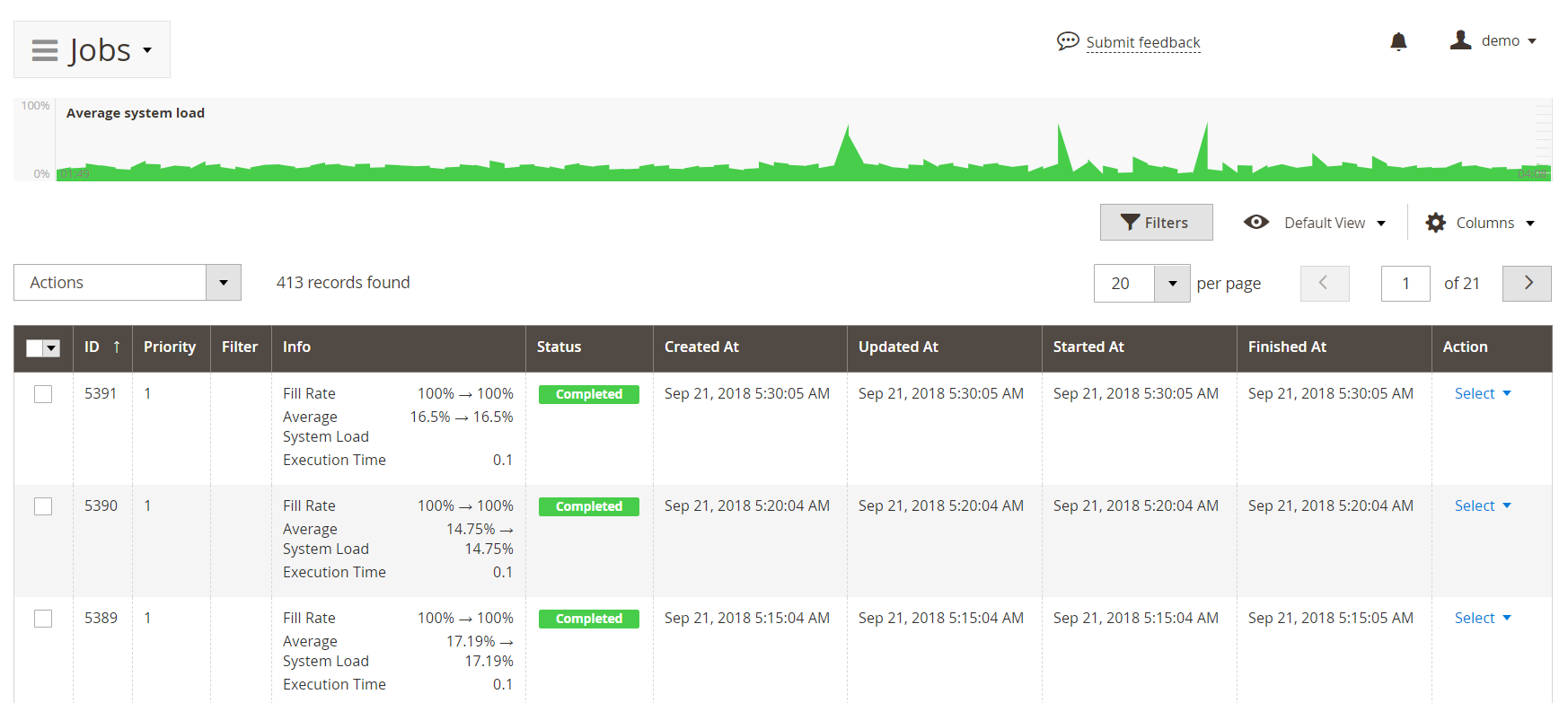Click the Submit feedback link

tap(1142, 42)
